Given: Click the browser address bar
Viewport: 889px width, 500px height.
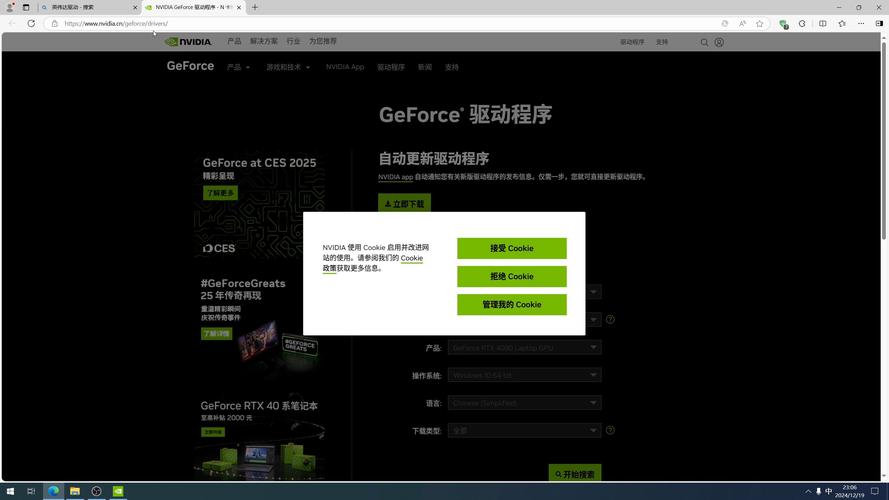Looking at the screenshot, I should point(380,23).
